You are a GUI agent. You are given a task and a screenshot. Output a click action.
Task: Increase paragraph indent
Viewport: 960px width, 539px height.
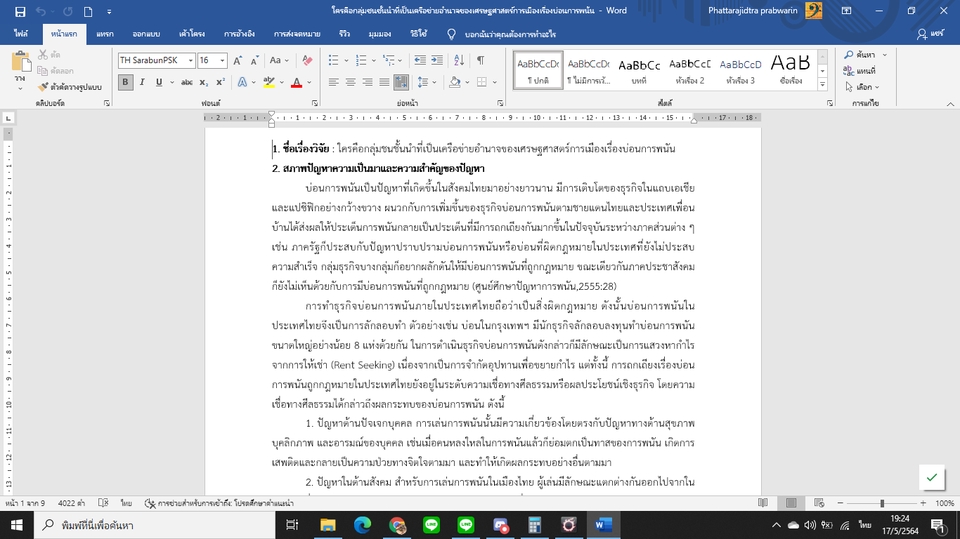click(x=437, y=60)
